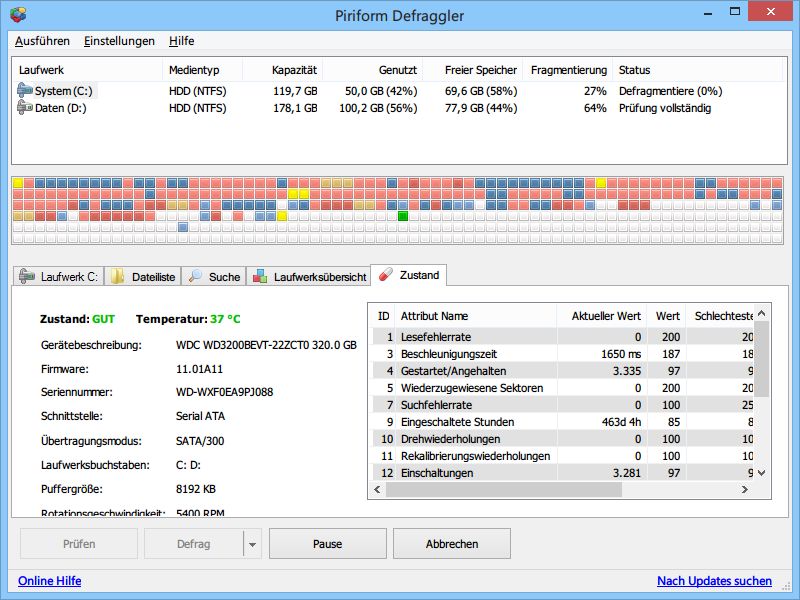Sort by the Genutzt column header
This screenshot has width=800, height=600.
373,70
